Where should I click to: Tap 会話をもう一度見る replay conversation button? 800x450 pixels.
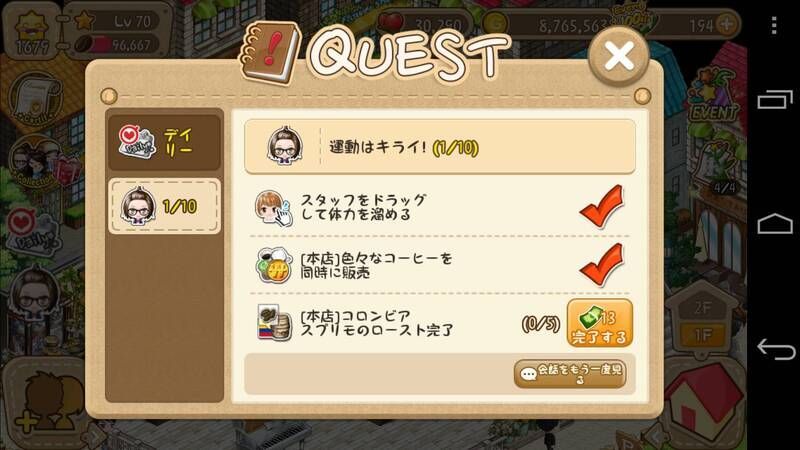(570, 374)
